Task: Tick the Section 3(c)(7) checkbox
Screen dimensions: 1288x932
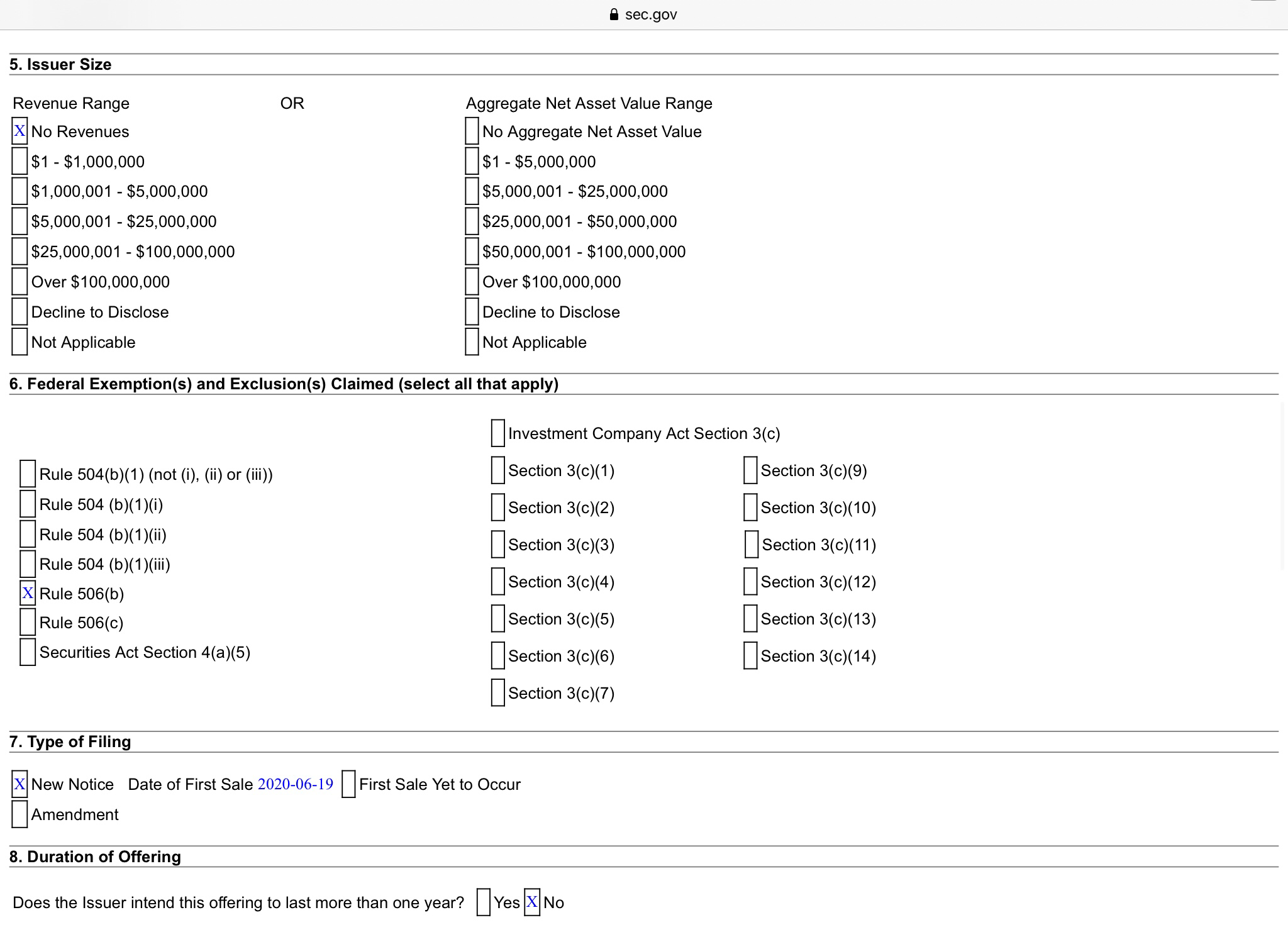Action: [497, 692]
